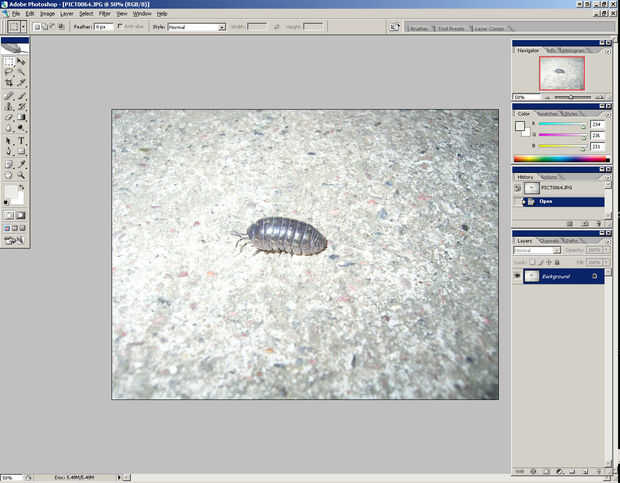The height and width of the screenshot is (483, 620).
Task: Toggle the Anti-aliased checkbox
Action: (x=120, y=26)
